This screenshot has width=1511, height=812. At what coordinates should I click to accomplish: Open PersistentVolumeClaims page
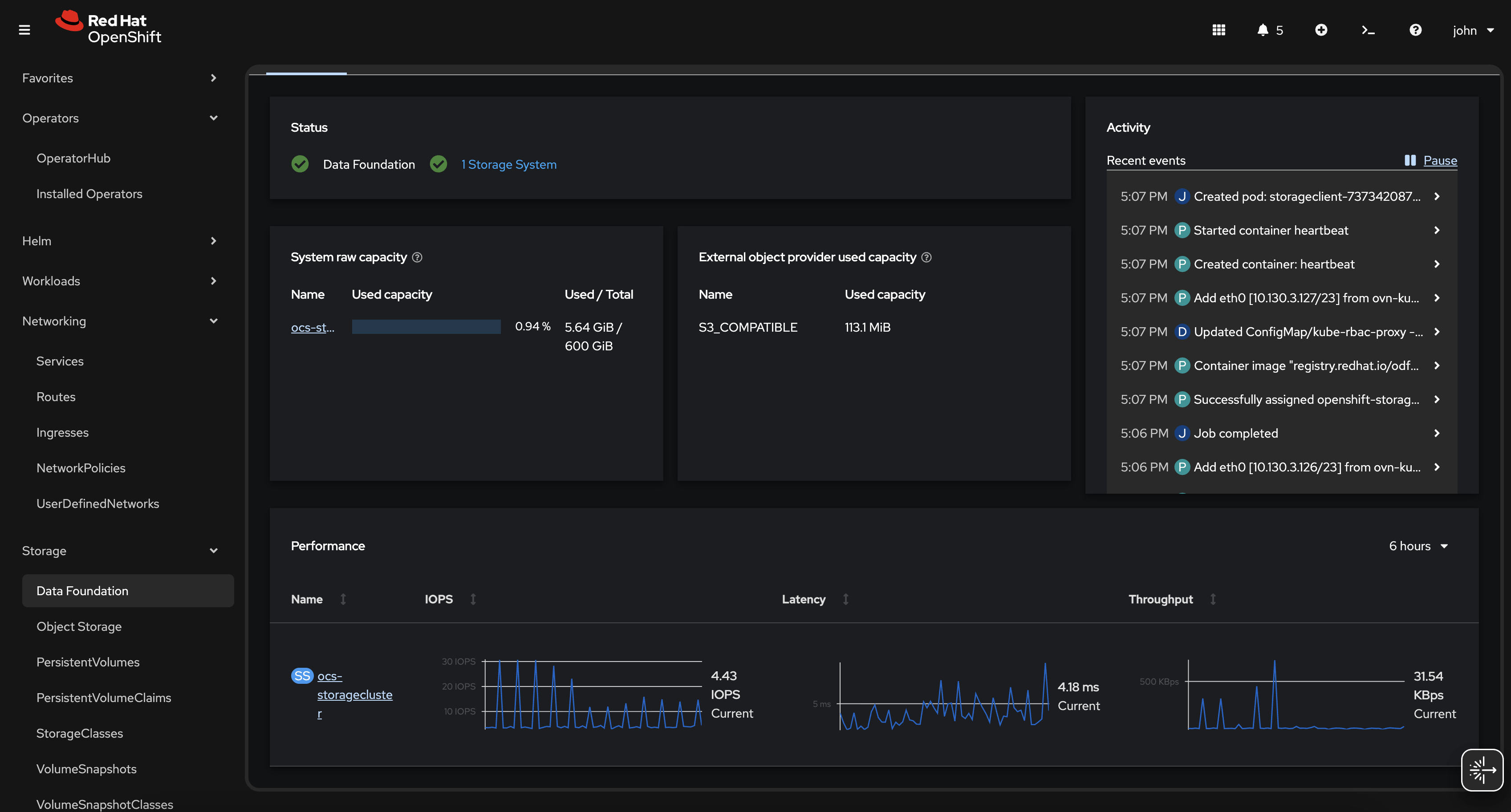[104, 698]
